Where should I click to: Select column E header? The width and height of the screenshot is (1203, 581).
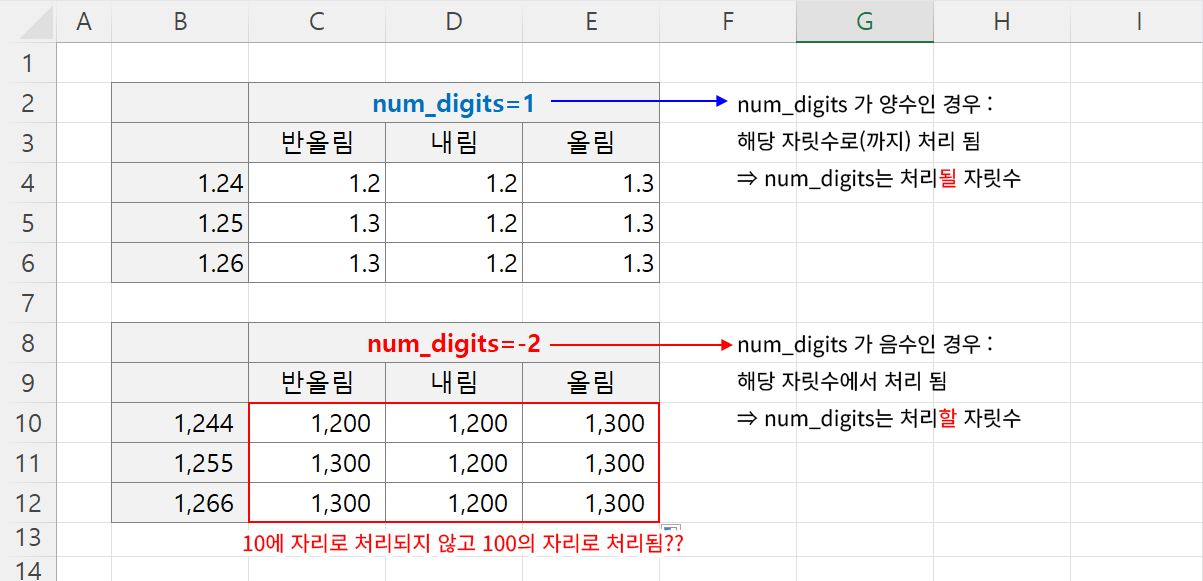pos(591,21)
